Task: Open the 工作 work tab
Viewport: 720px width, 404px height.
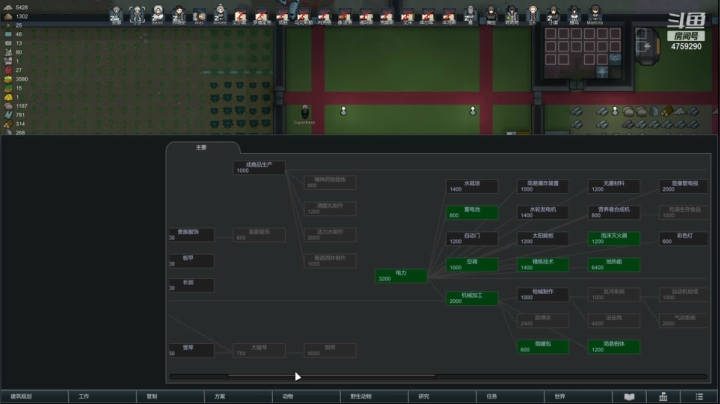Action: point(102,397)
